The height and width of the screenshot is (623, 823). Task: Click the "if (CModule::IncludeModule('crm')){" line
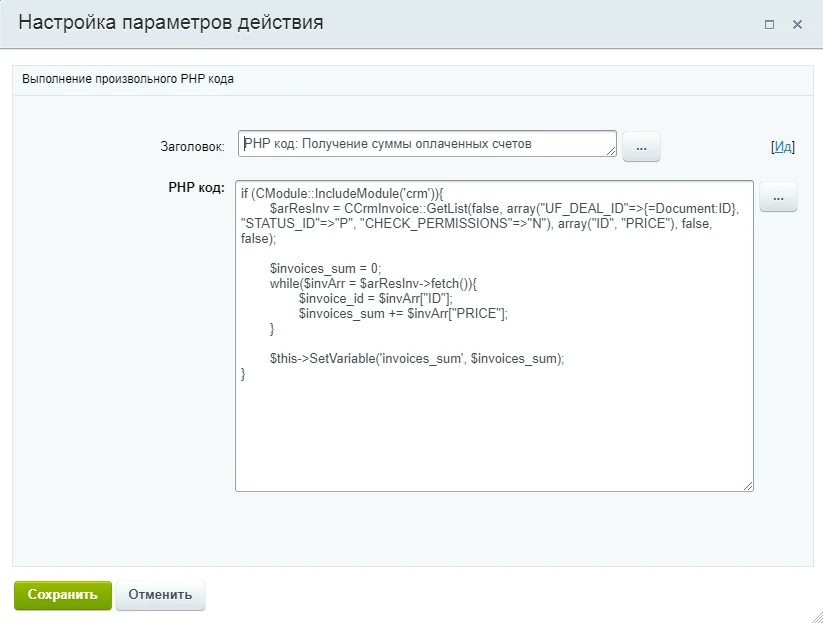click(x=342, y=194)
